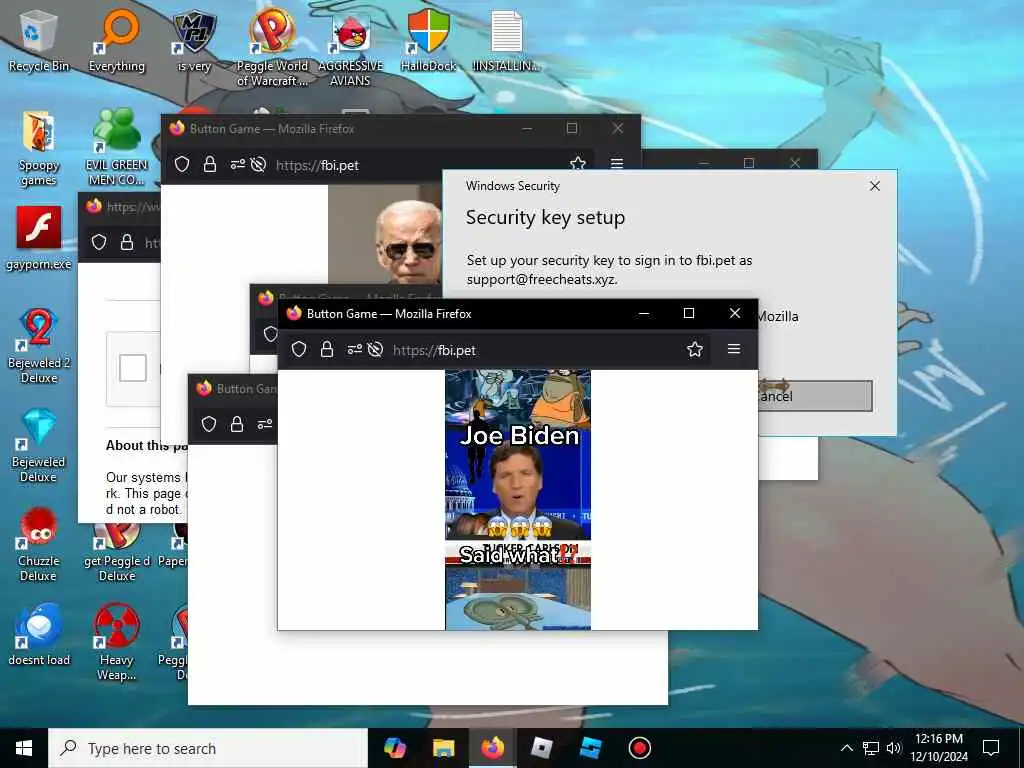The height and width of the screenshot is (768, 1024).
Task: Open hamburger menu in front Firefox window
Action: [x=734, y=349]
